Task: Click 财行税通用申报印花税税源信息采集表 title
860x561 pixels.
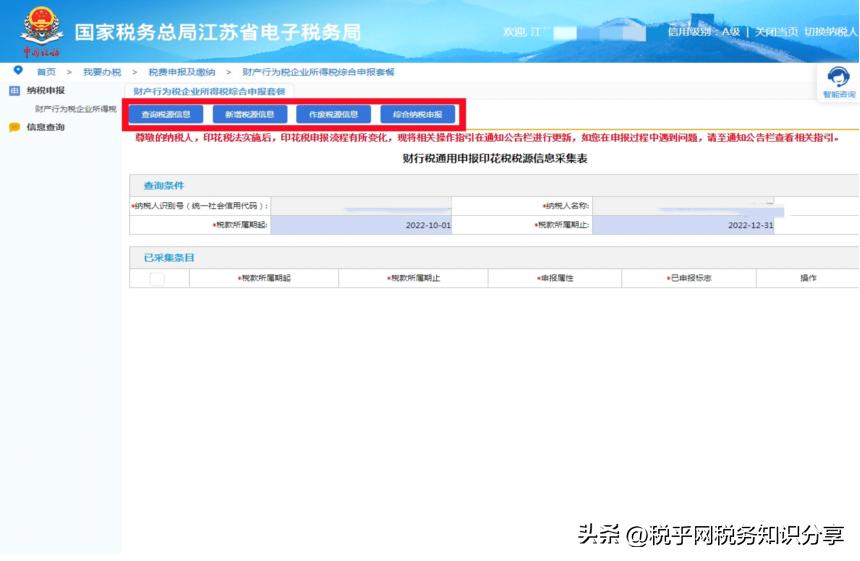Action: (495, 158)
